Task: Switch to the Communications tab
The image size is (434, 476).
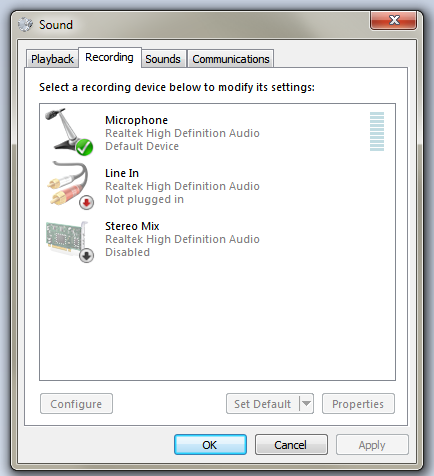Action: tap(231, 59)
